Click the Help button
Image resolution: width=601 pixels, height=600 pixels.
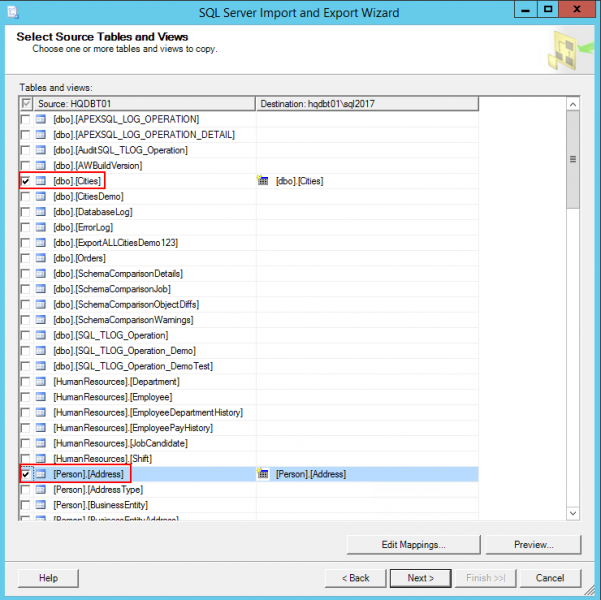point(48,578)
